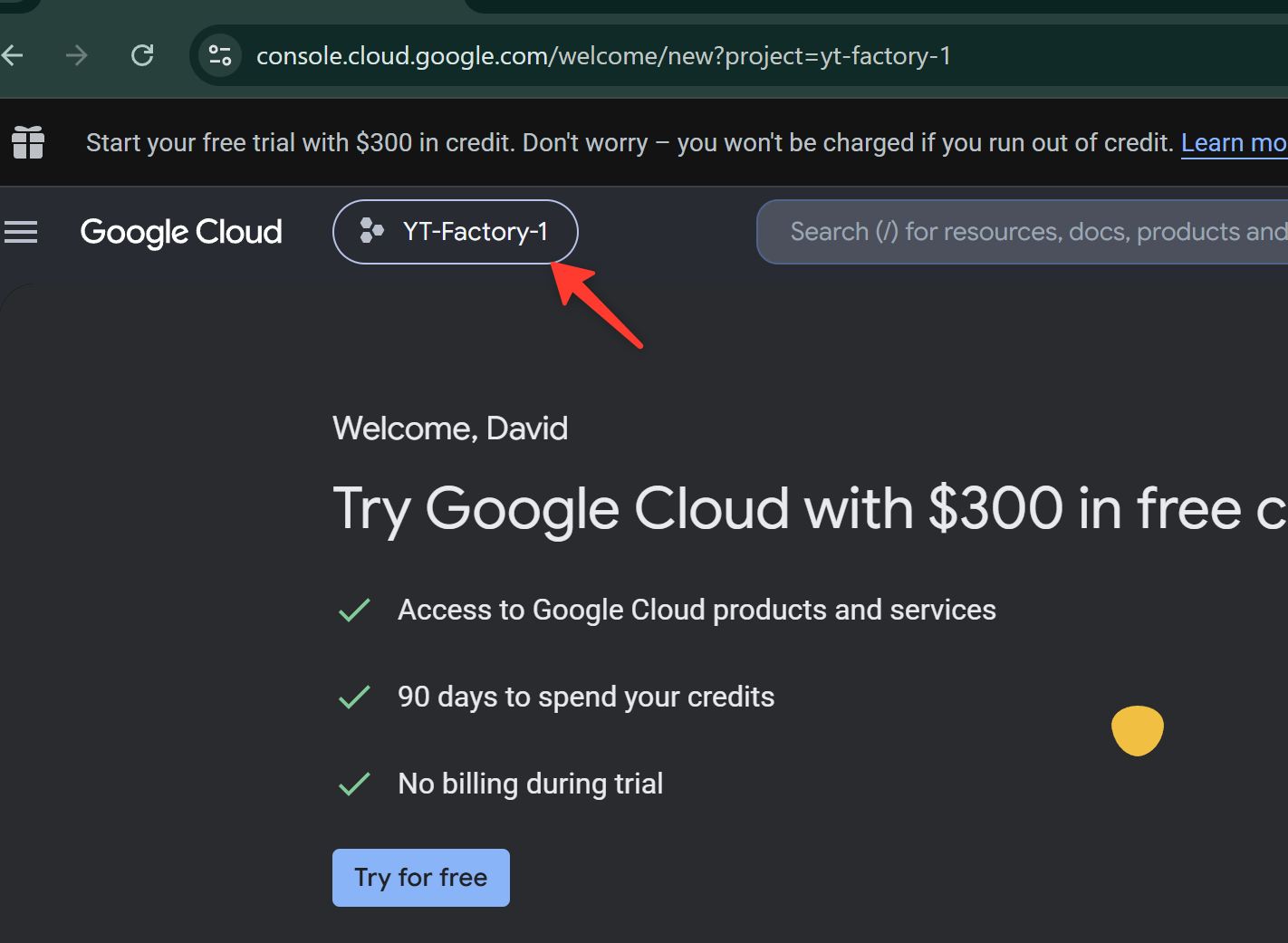
Task: Focus the Search resources, docs, products field
Action: (x=1023, y=232)
